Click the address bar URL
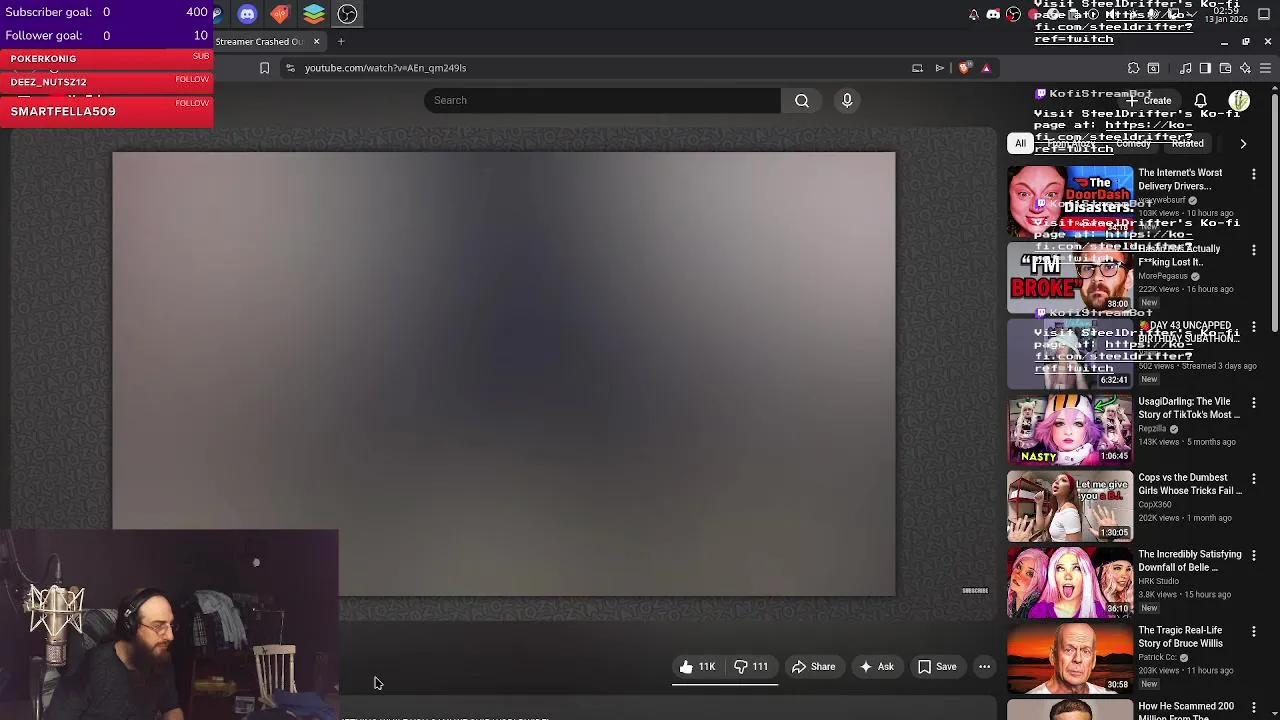The width and height of the screenshot is (1280, 720). click(385, 68)
